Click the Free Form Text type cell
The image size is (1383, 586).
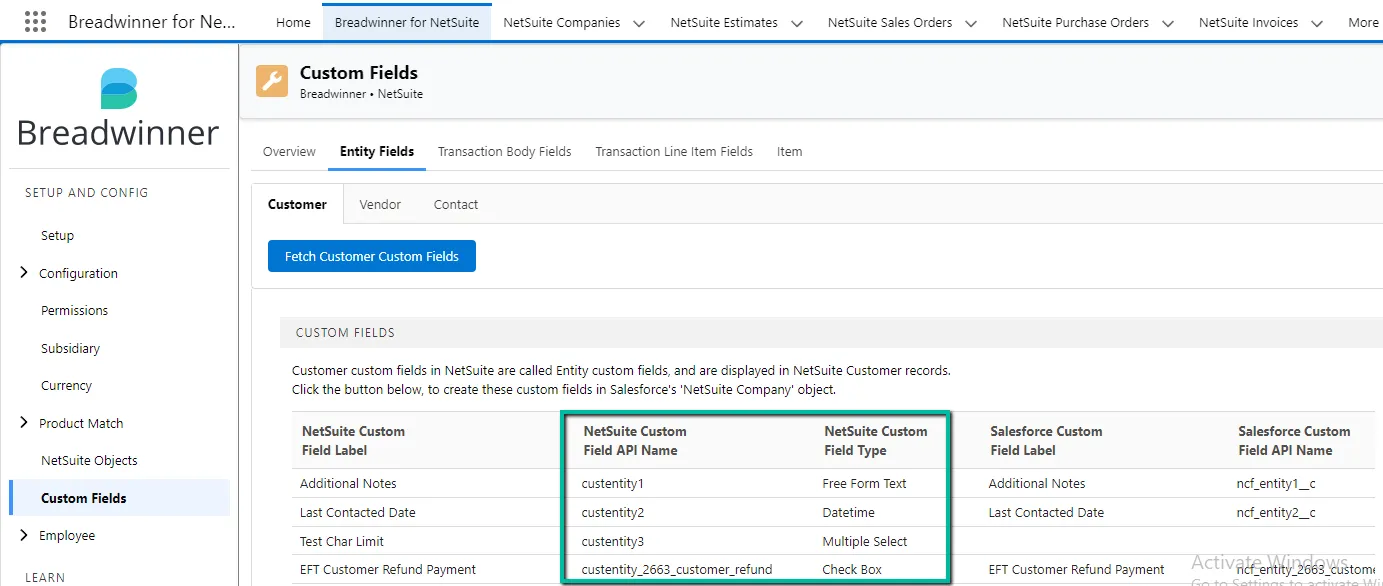[864, 484]
